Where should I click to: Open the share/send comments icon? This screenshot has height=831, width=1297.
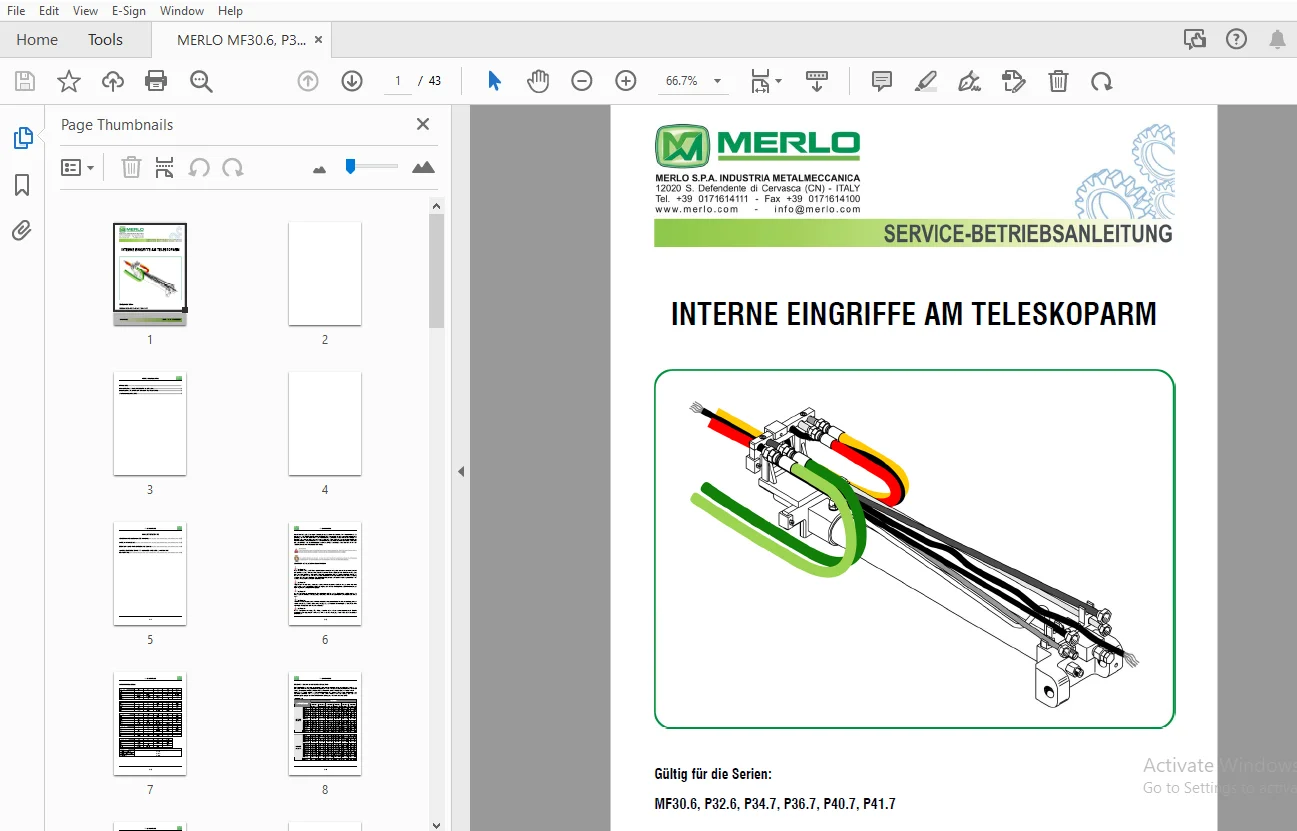tap(1194, 40)
